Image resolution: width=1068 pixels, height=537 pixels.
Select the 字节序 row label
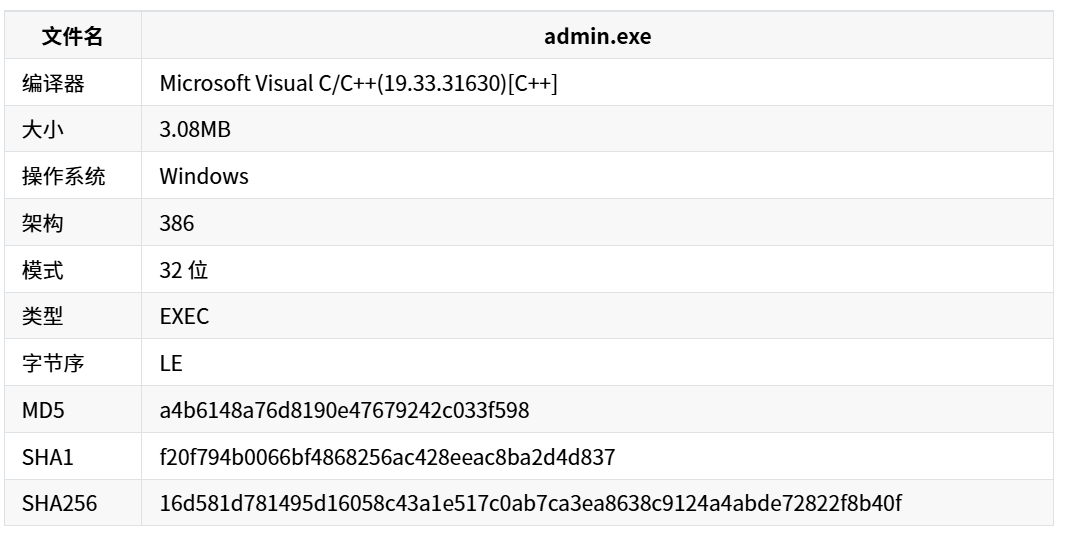pos(53,363)
